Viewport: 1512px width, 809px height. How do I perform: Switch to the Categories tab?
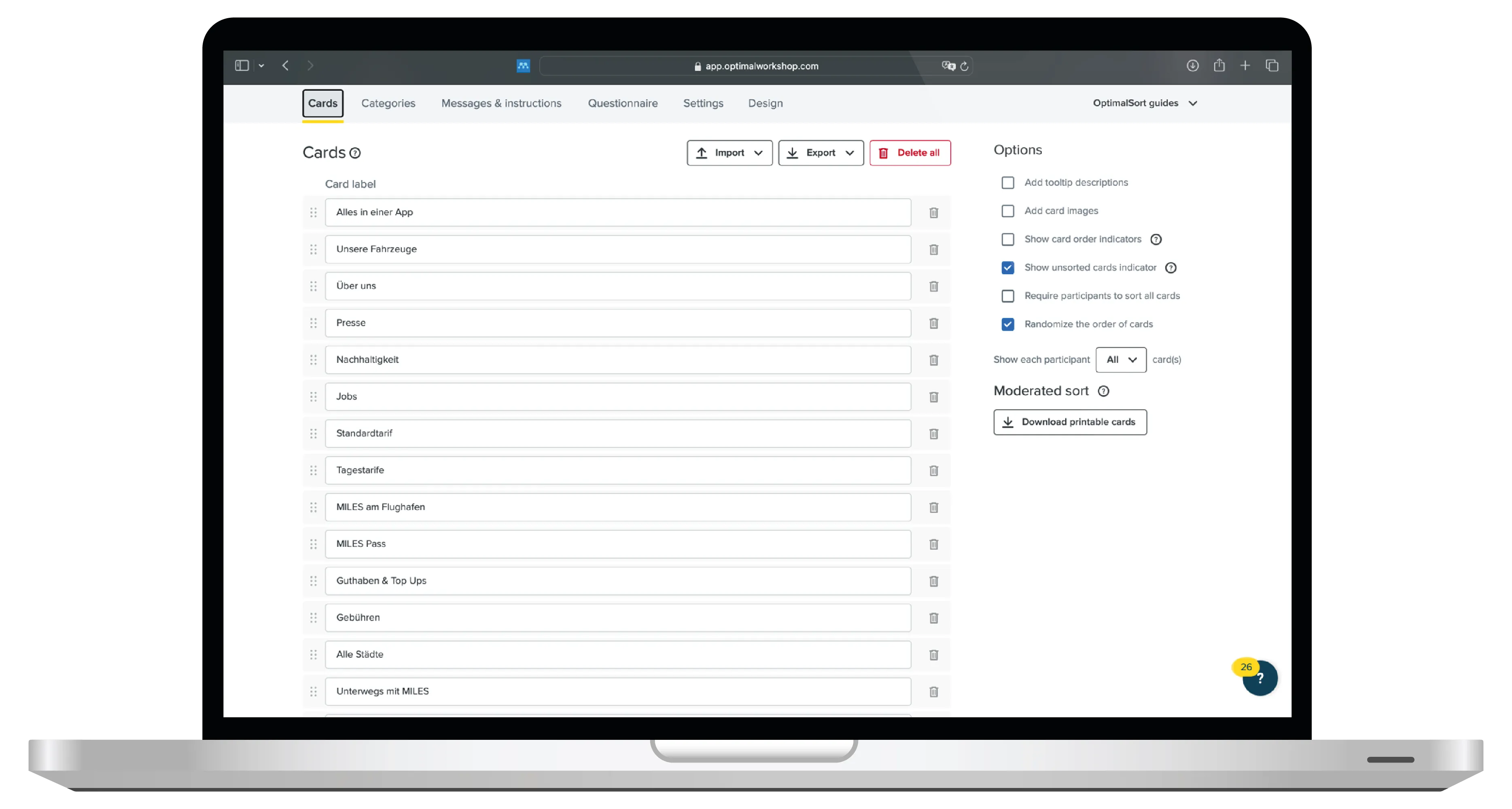[x=388, y=103]
